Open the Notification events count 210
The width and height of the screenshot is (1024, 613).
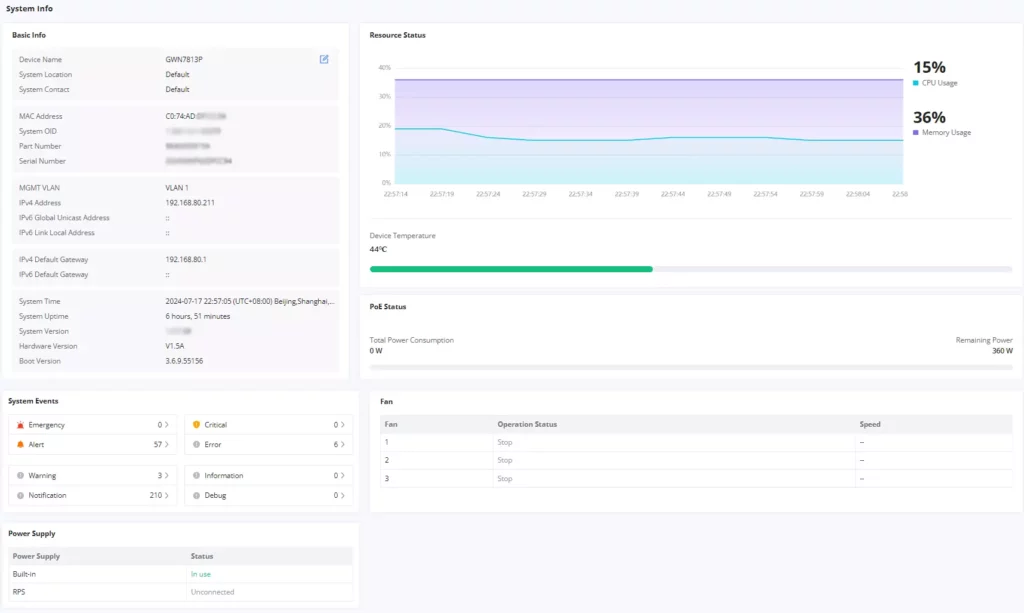[x=155, y=495]
